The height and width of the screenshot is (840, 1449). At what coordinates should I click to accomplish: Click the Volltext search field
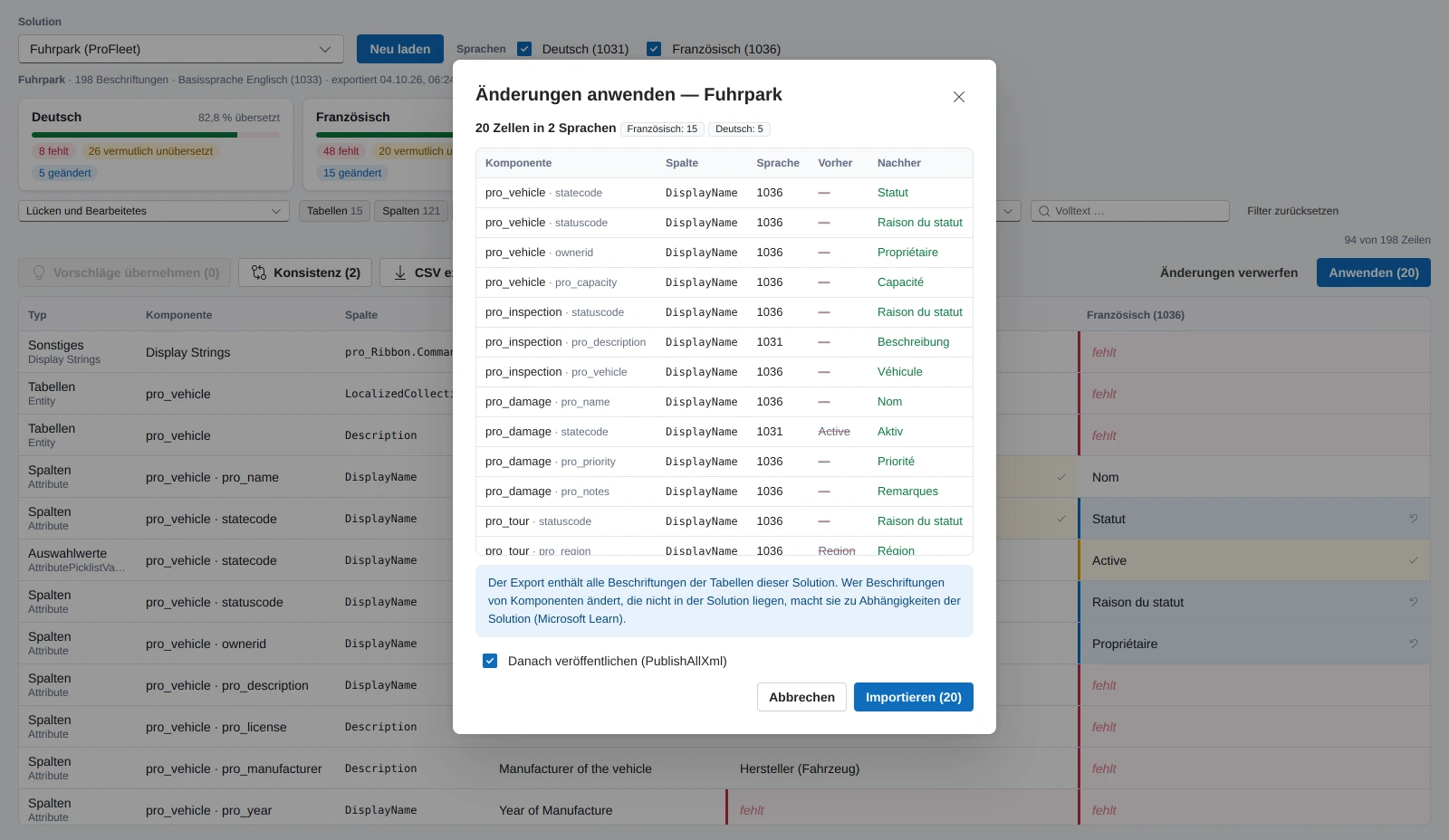pos(1130,211)
